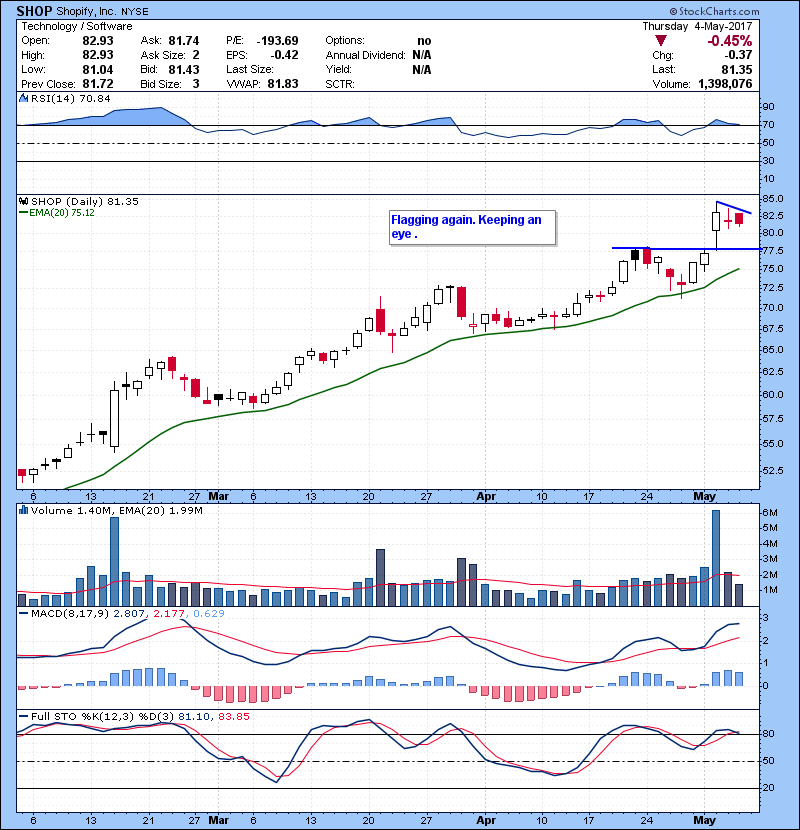Select the Yield N/A value
The width and height of the screenshot is (800, 830).
(421, 69)
